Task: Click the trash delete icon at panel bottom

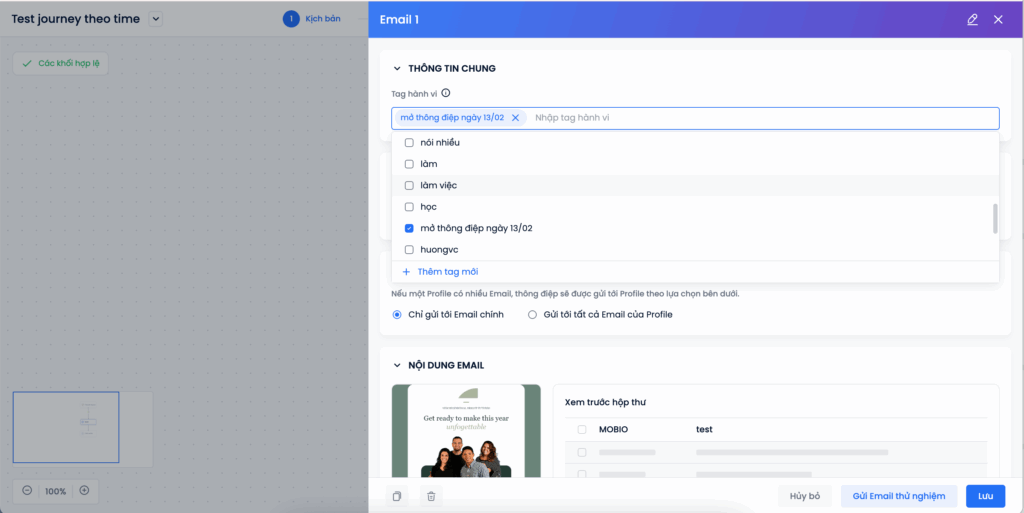Action: click(431, 496)
